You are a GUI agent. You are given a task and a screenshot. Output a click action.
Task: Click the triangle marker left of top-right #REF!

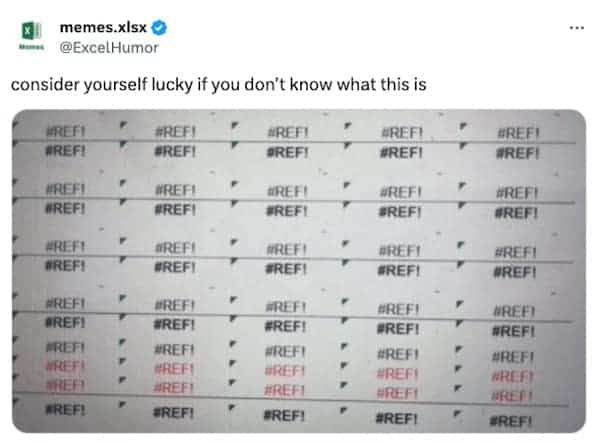point(464,126)
